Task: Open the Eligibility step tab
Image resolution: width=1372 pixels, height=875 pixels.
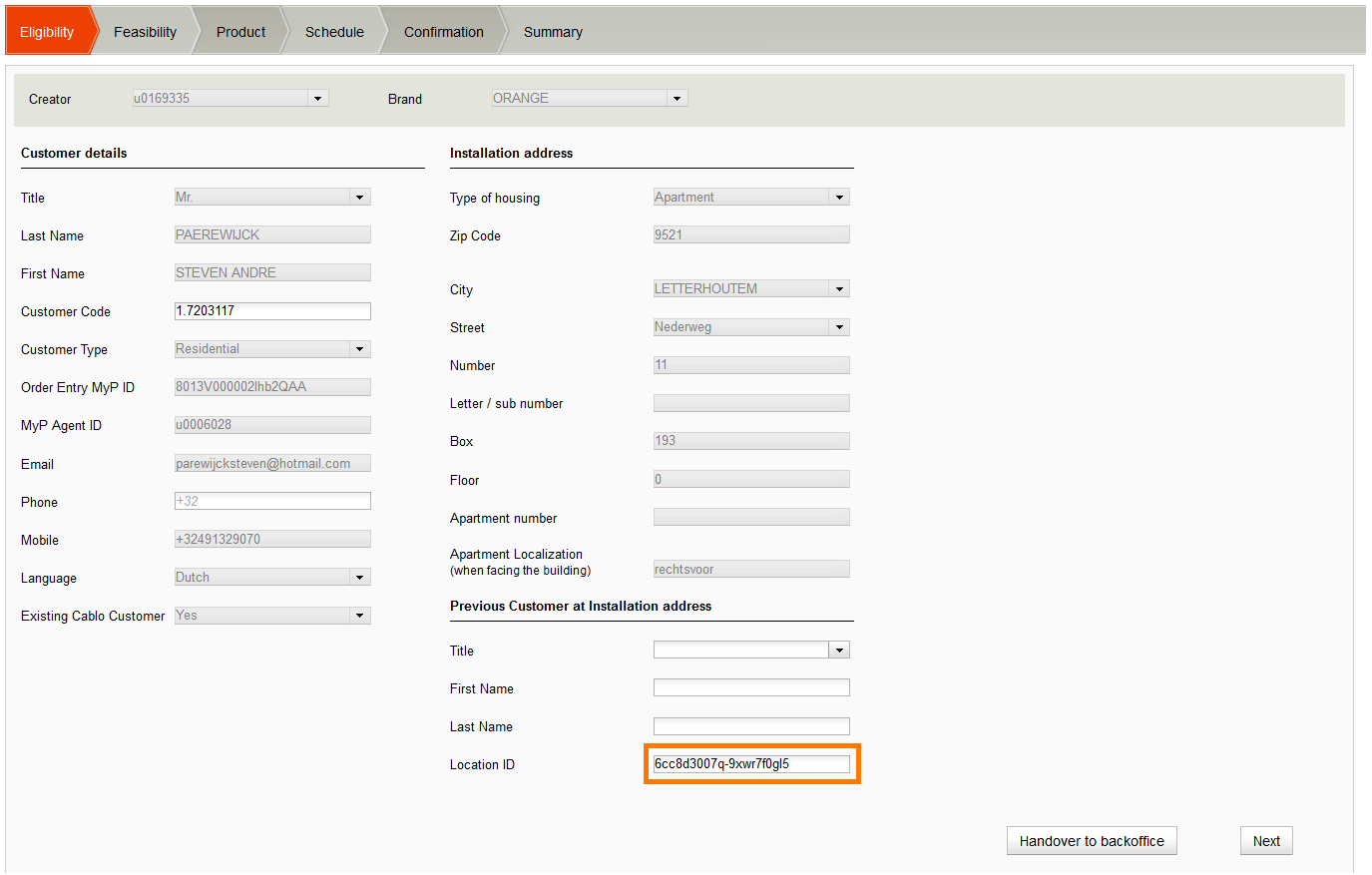Action: coord(47,32)
